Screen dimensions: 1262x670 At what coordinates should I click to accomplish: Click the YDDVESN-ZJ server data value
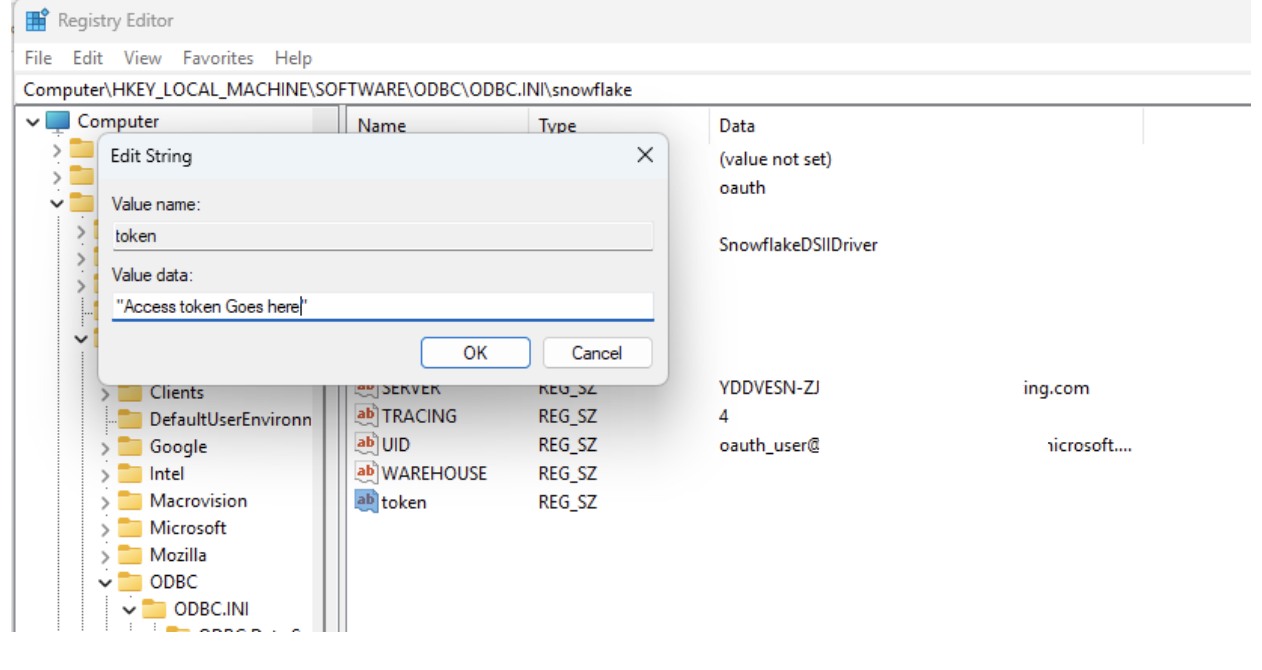tap(769, 388)
